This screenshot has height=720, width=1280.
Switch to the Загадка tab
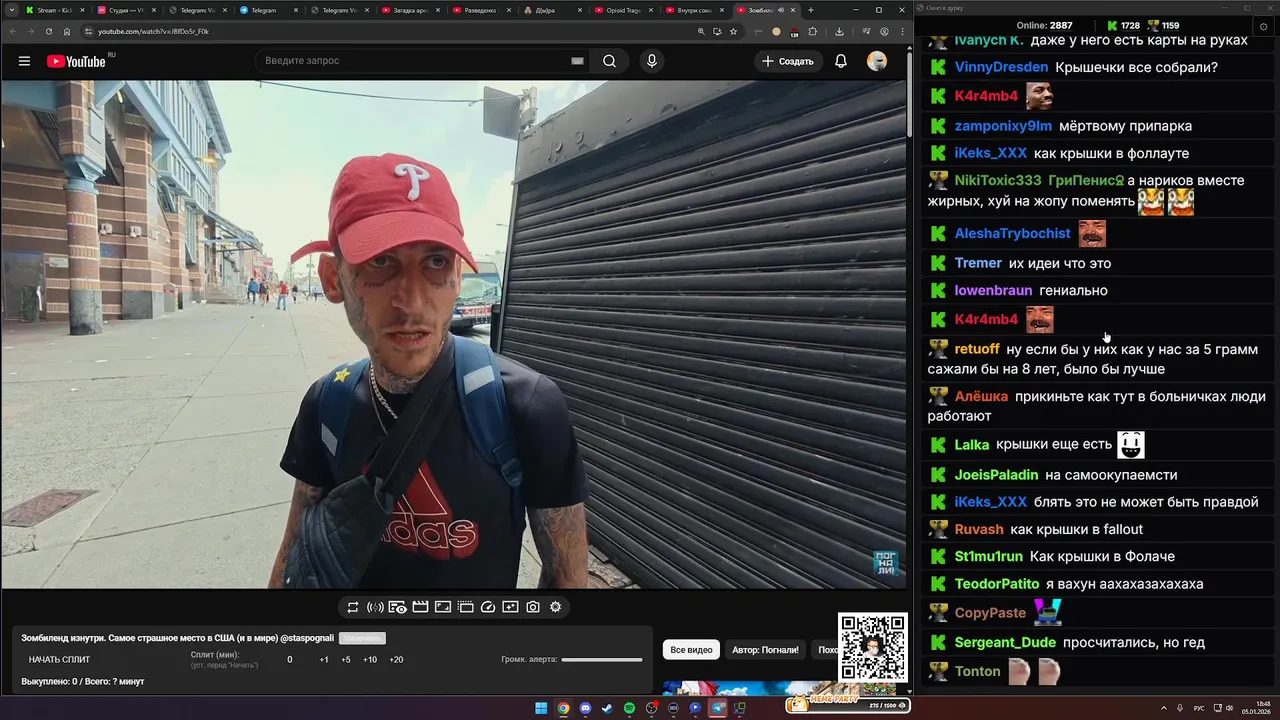point(410,10)
